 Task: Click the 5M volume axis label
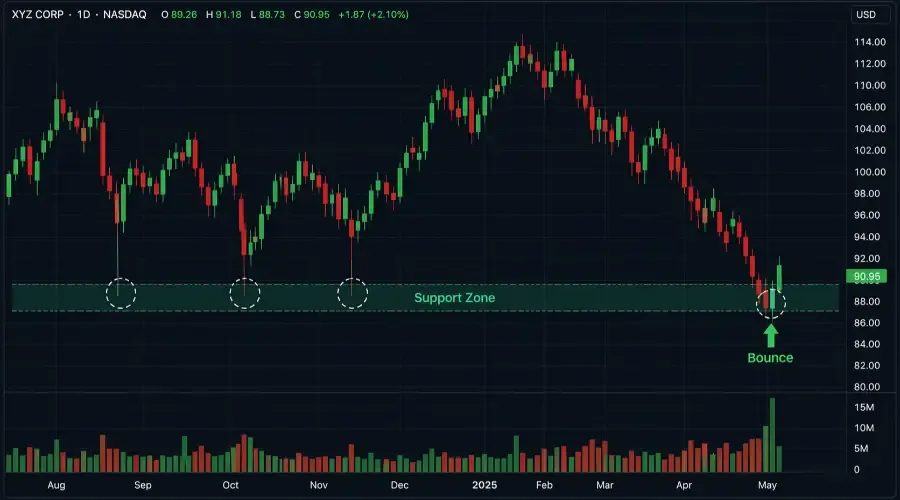tap(861, 448)
